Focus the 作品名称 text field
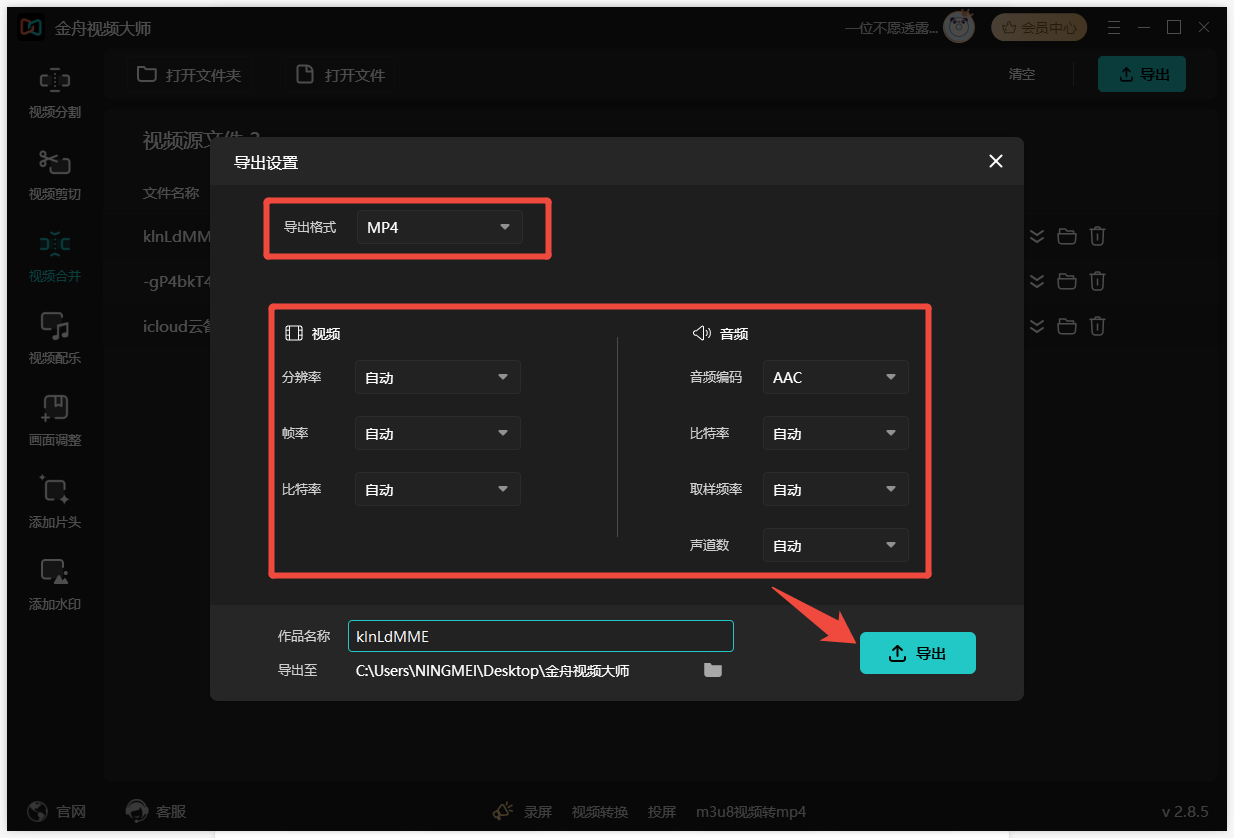Viewport: 1234px width, 838px height. coord(541,636)
